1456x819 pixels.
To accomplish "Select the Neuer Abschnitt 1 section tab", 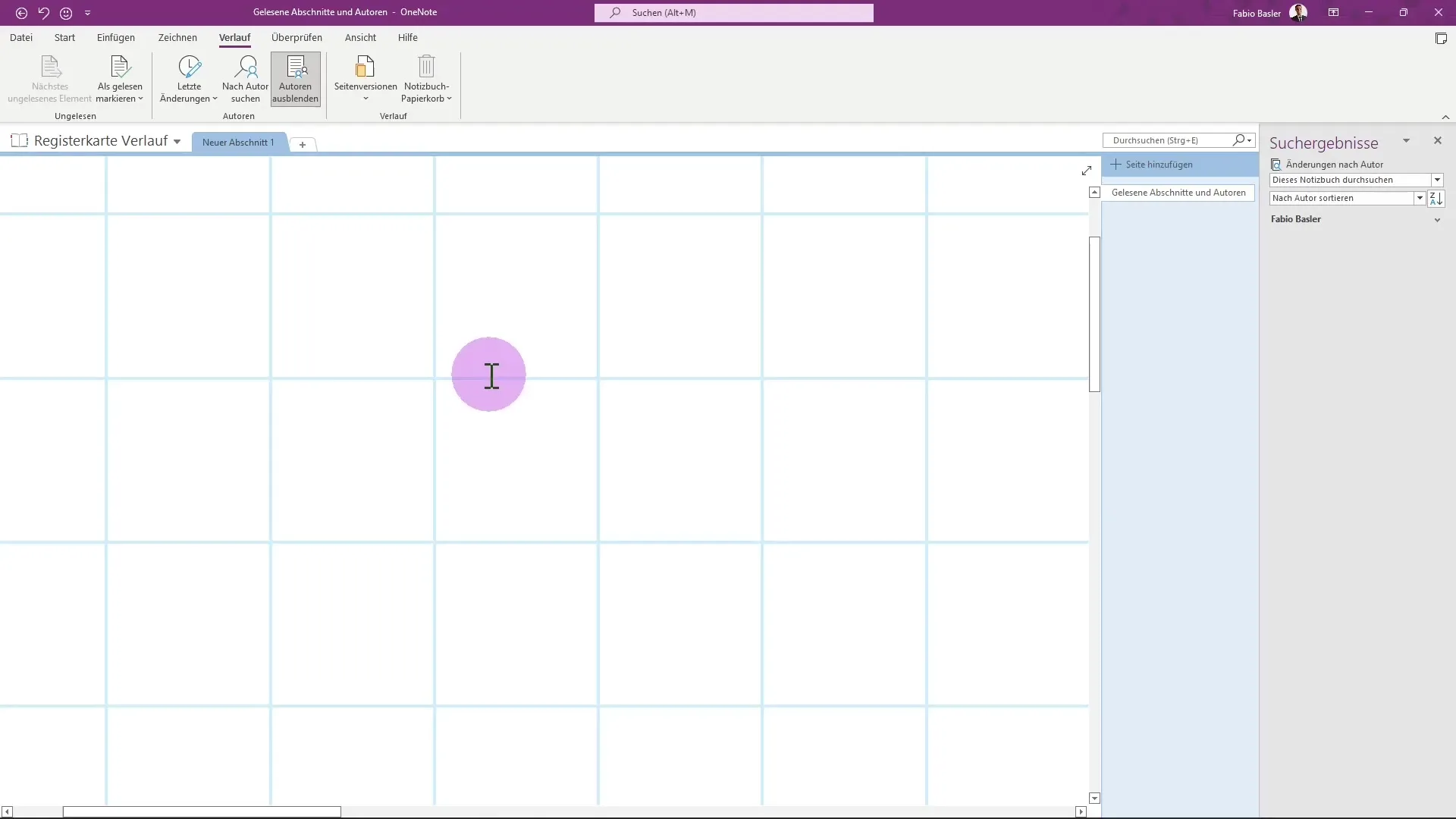I will [x=238, y=143].
